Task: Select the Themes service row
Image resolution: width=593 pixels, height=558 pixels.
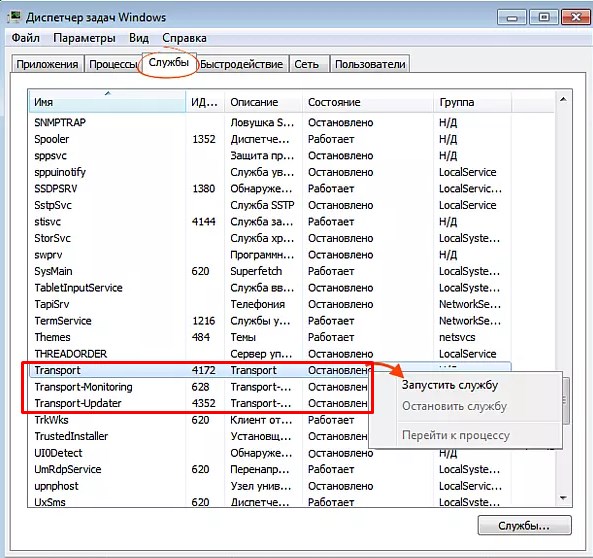Action: (x=270, y=337)
